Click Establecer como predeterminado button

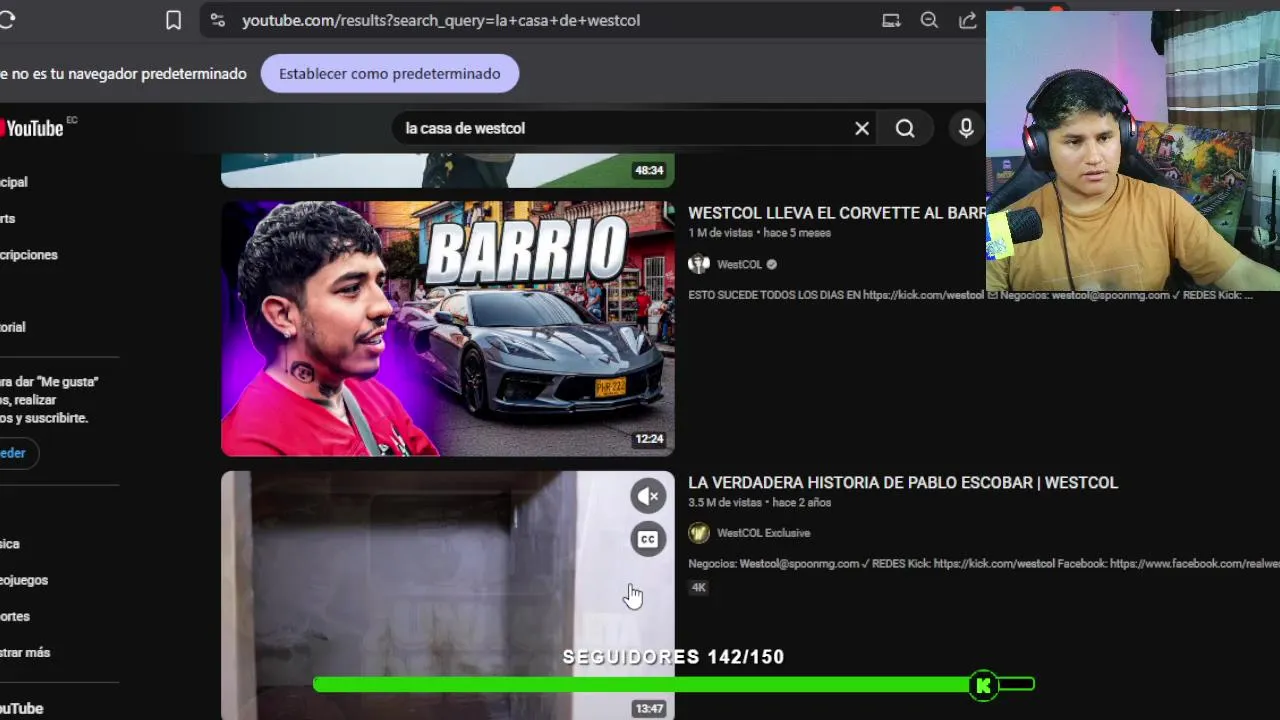tap(390, 74)
